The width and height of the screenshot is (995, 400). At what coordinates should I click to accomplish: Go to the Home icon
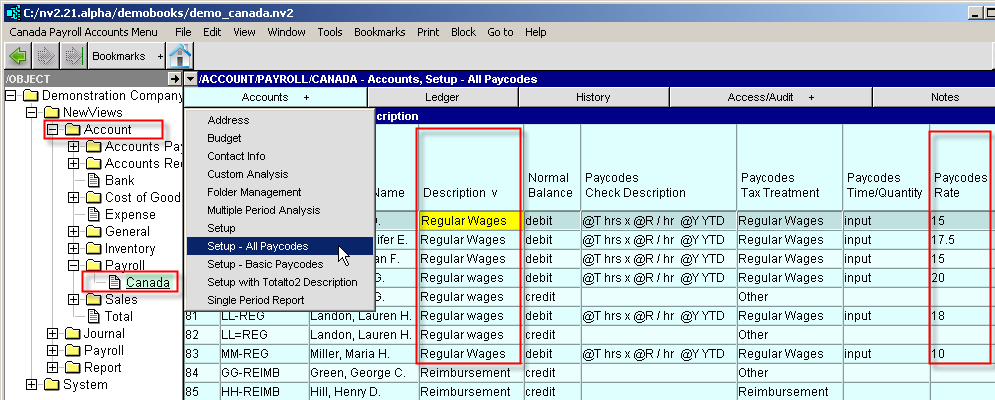click(180, 56)
